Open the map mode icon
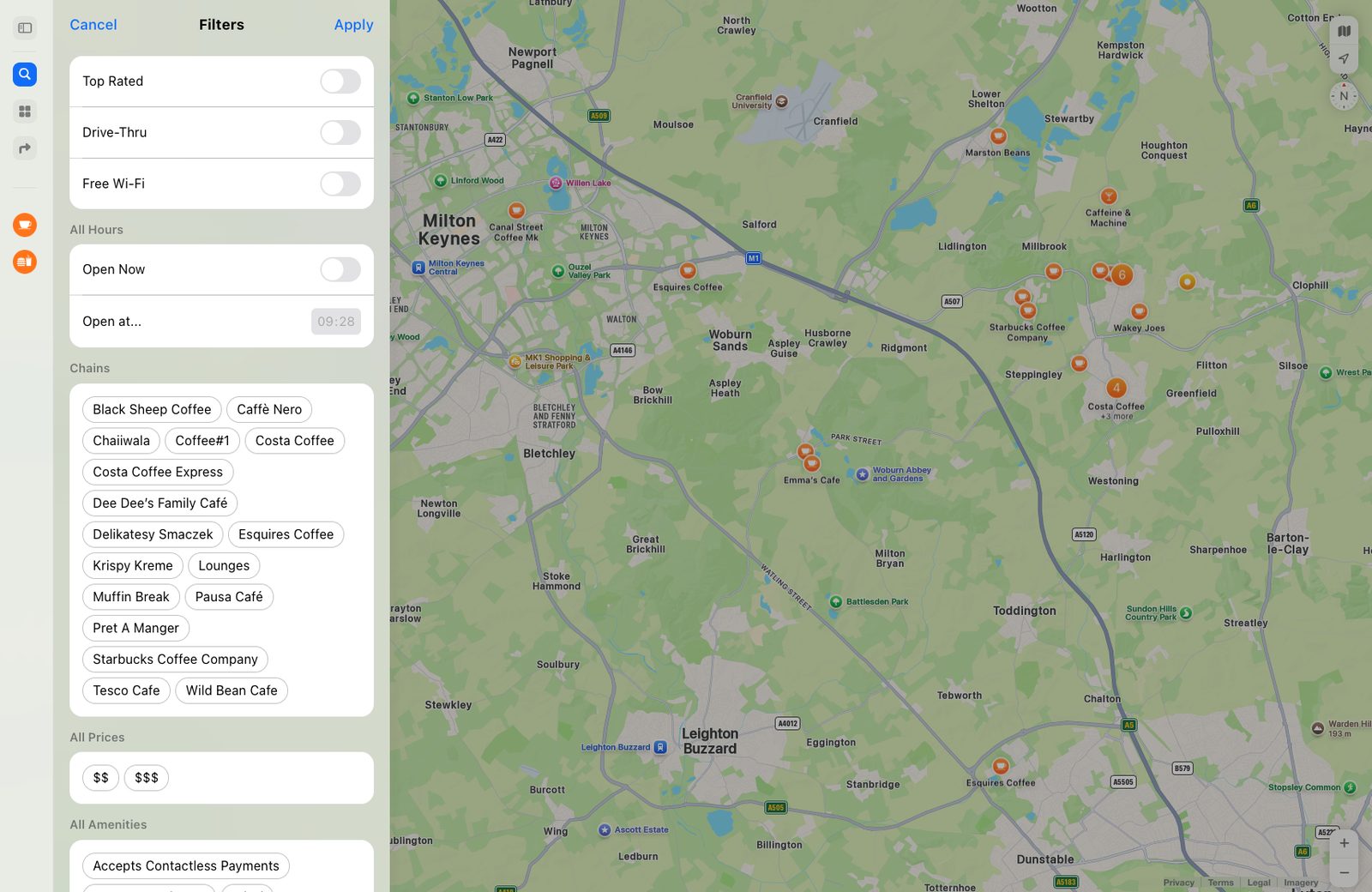This screenshot has width=1372, height=892. (x=1344, y=31)
